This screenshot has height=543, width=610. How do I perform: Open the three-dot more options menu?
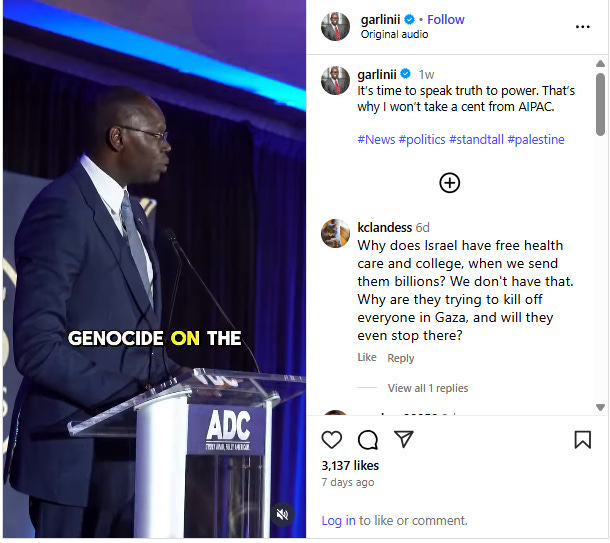(x=582, y=27)
